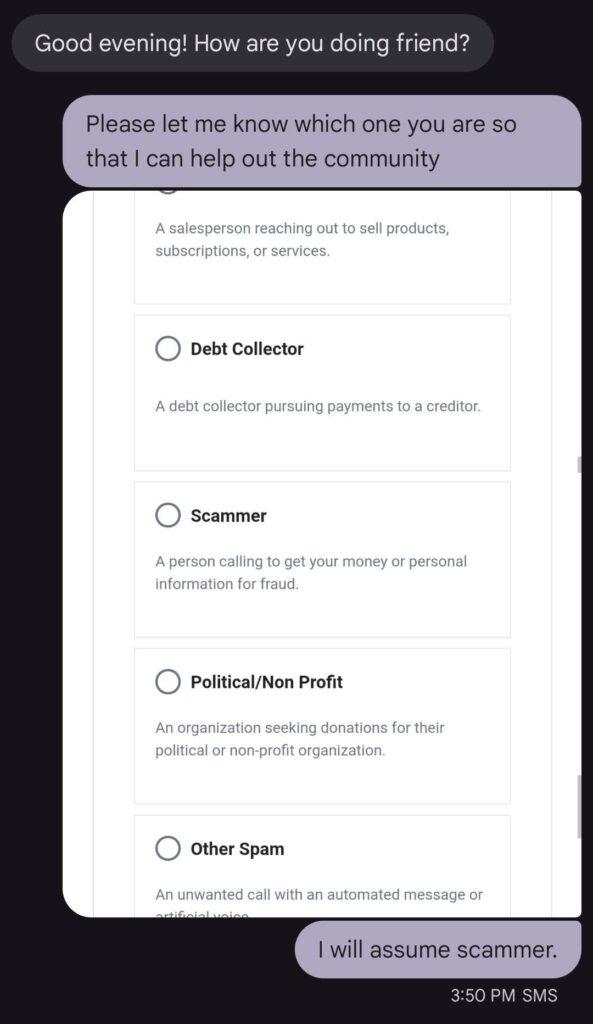Click the 3:50 PM timestamp
This screenshot has height=1024, width=593.
point(483,995)
